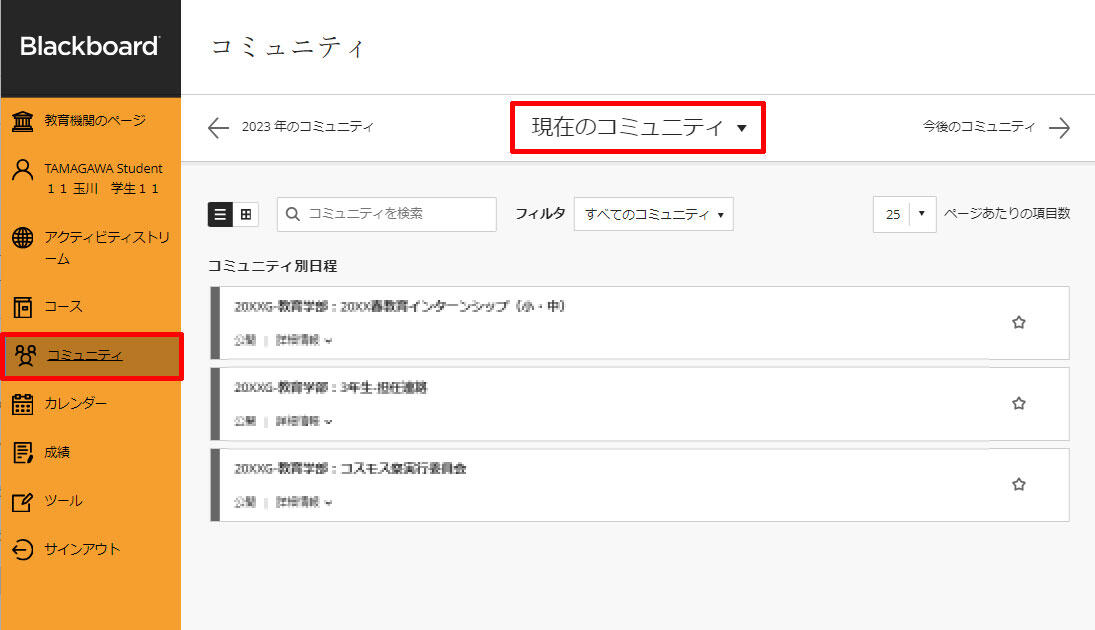Open the institution page icon (教育機関のページ)
This screenshot has height=630, width=1095.
coord(22,121)
